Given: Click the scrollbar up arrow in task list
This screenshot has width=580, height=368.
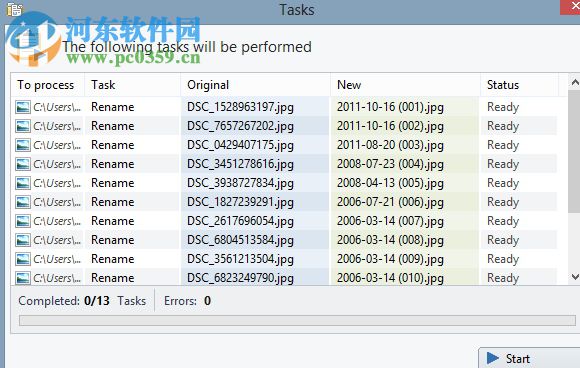Looking at the screenshot, I should [x=574, y=82].
